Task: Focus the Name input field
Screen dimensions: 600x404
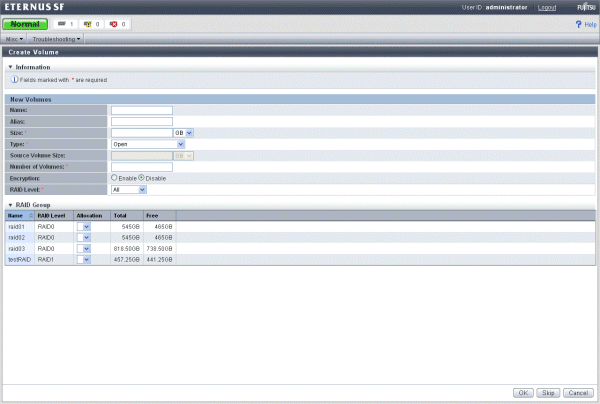Action: point(142,110)
